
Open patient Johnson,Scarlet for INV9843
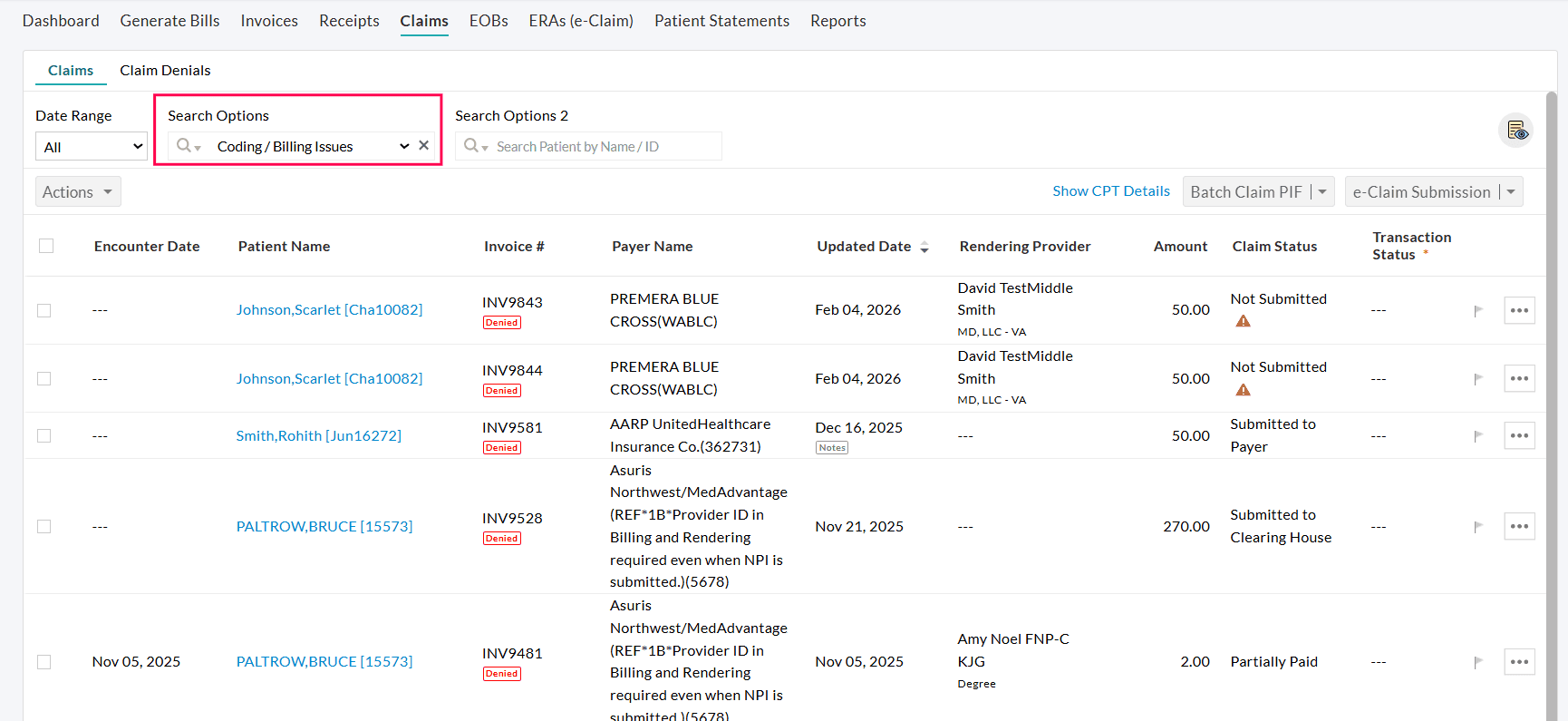coord(329,309)
